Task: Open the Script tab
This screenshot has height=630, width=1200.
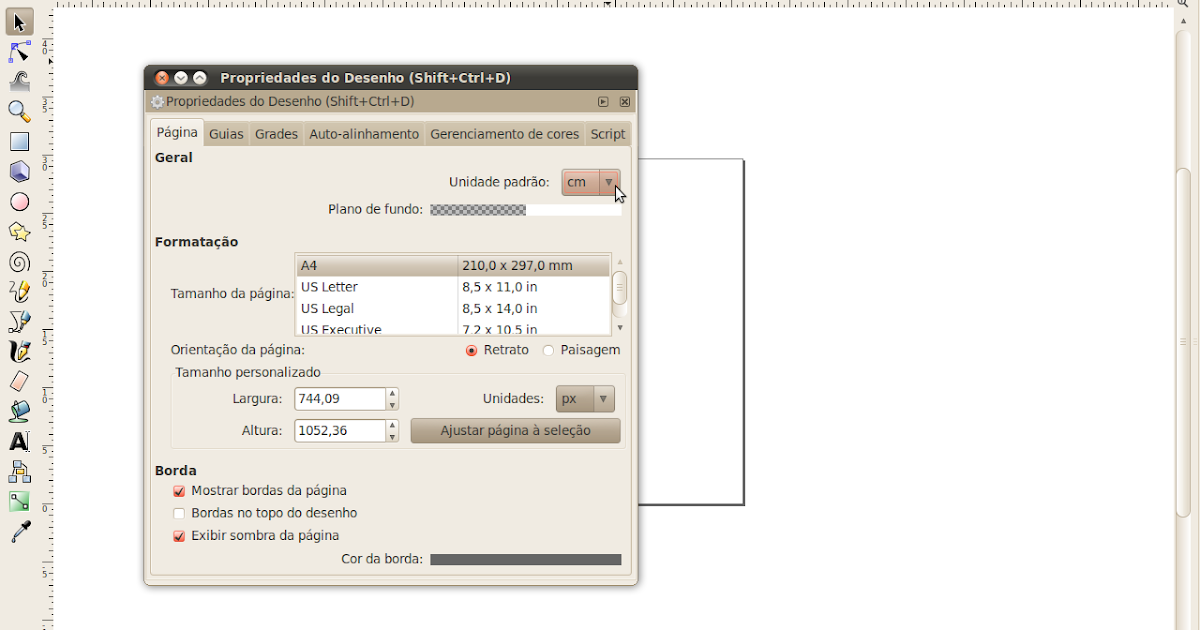Action: [x=607, y=134]
